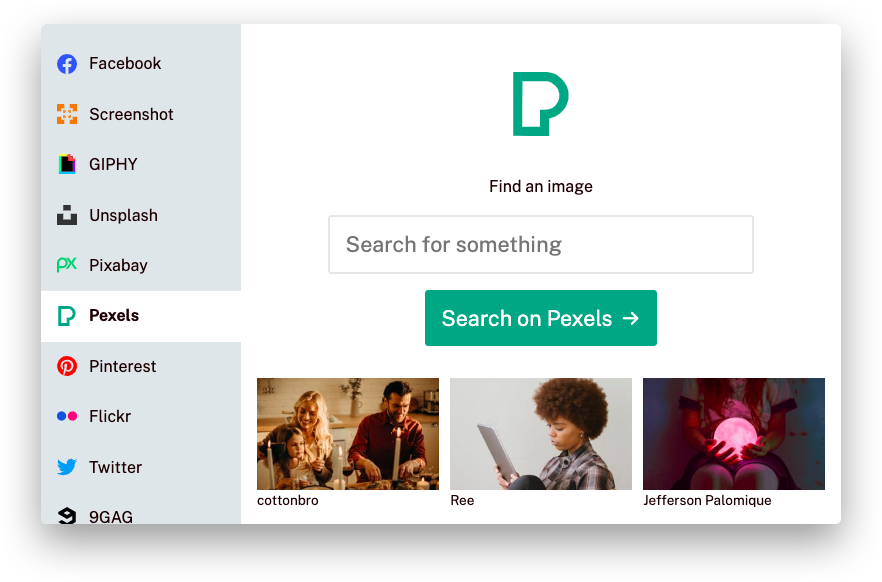Select the cottonbro family dinner photo
The width and height of the screenshot is (882, 582).
point(348,434)
